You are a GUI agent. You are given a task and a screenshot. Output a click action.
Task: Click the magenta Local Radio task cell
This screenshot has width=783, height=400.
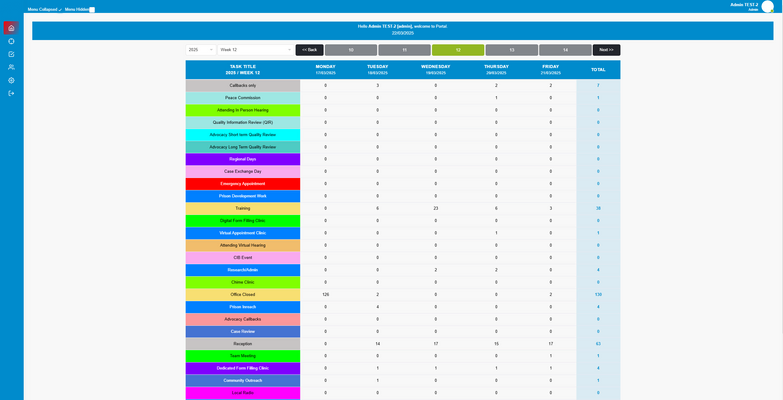point(243,393)
